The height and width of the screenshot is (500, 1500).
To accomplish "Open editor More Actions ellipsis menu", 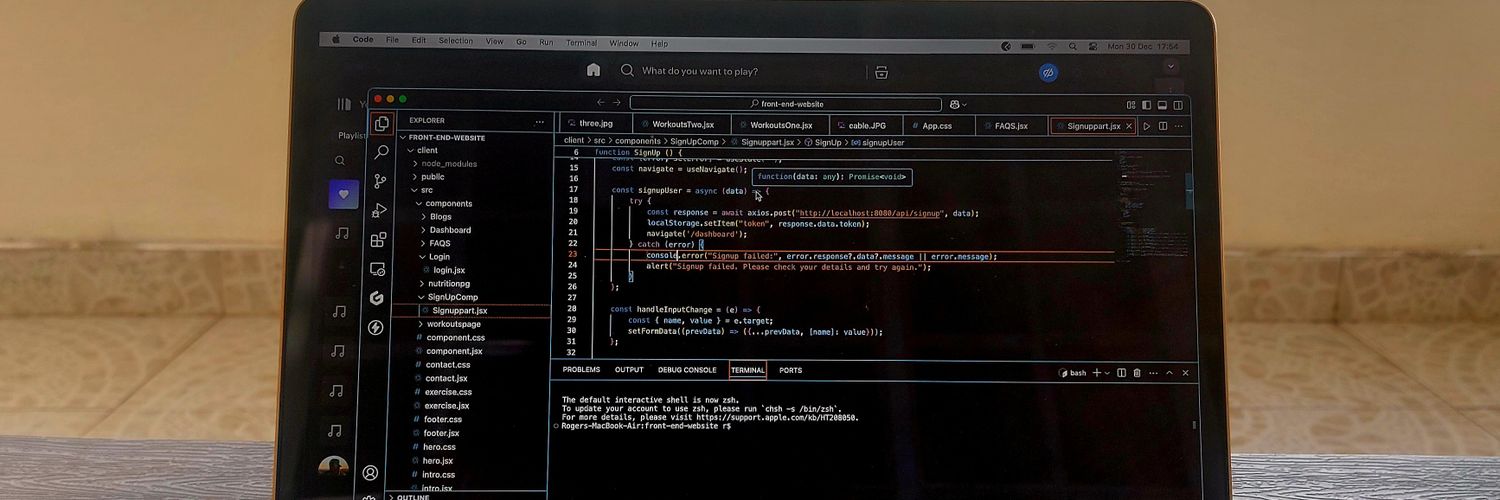I will pos(1180,126).
